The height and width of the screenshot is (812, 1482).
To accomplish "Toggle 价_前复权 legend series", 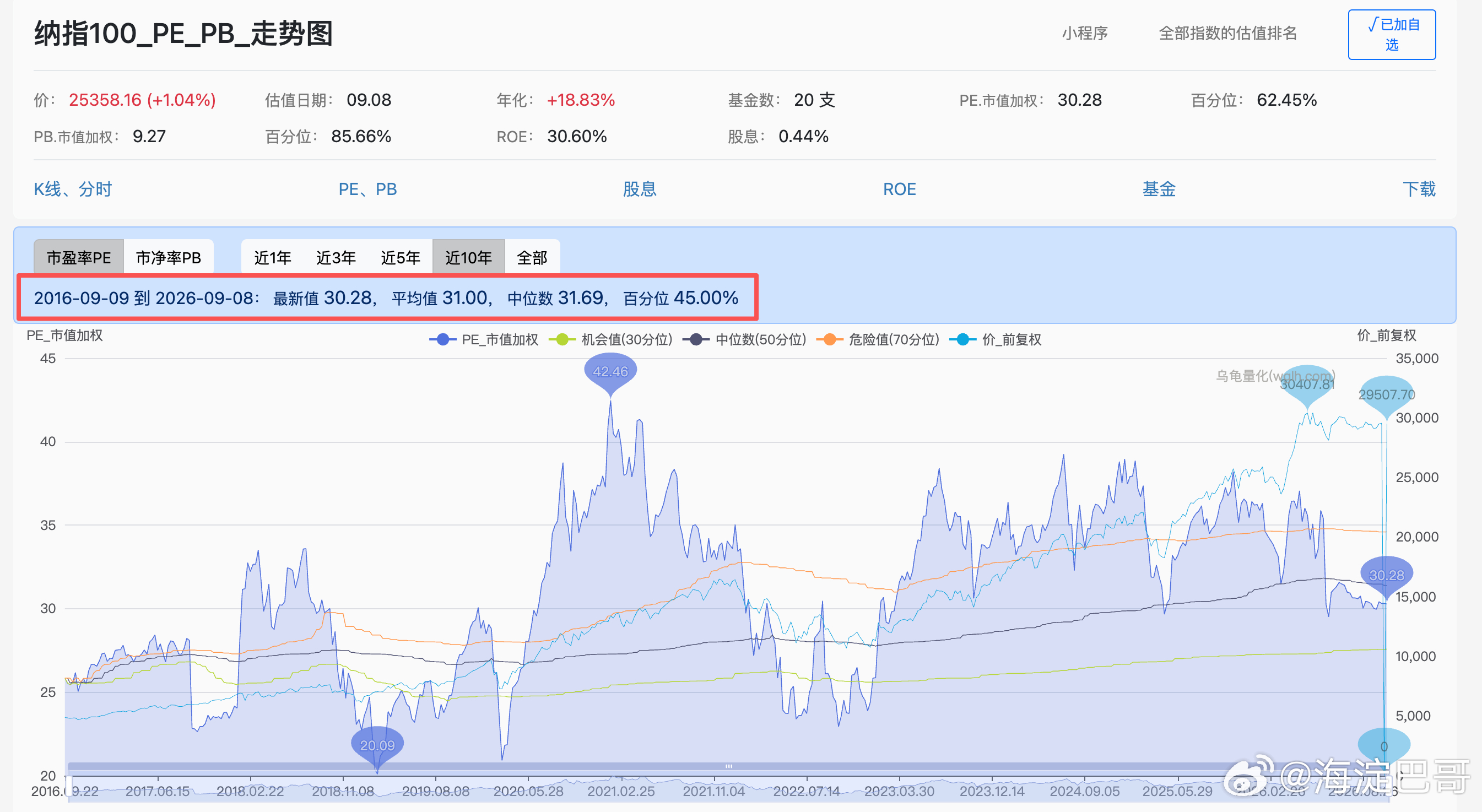I will 996,339.
